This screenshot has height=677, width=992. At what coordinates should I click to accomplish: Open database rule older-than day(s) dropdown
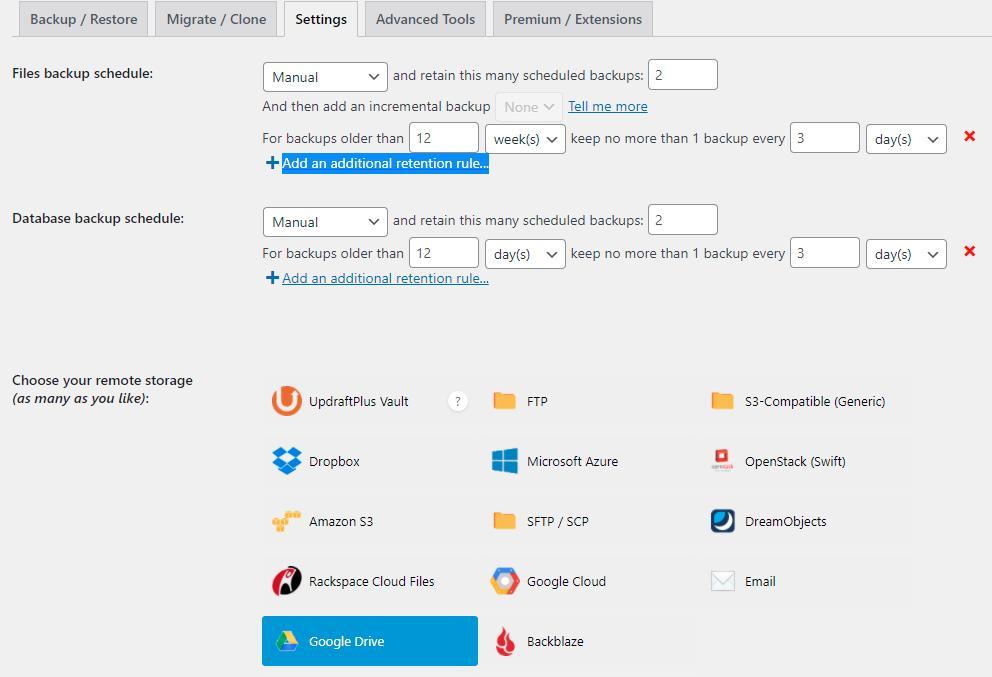(x=525, y=254)
